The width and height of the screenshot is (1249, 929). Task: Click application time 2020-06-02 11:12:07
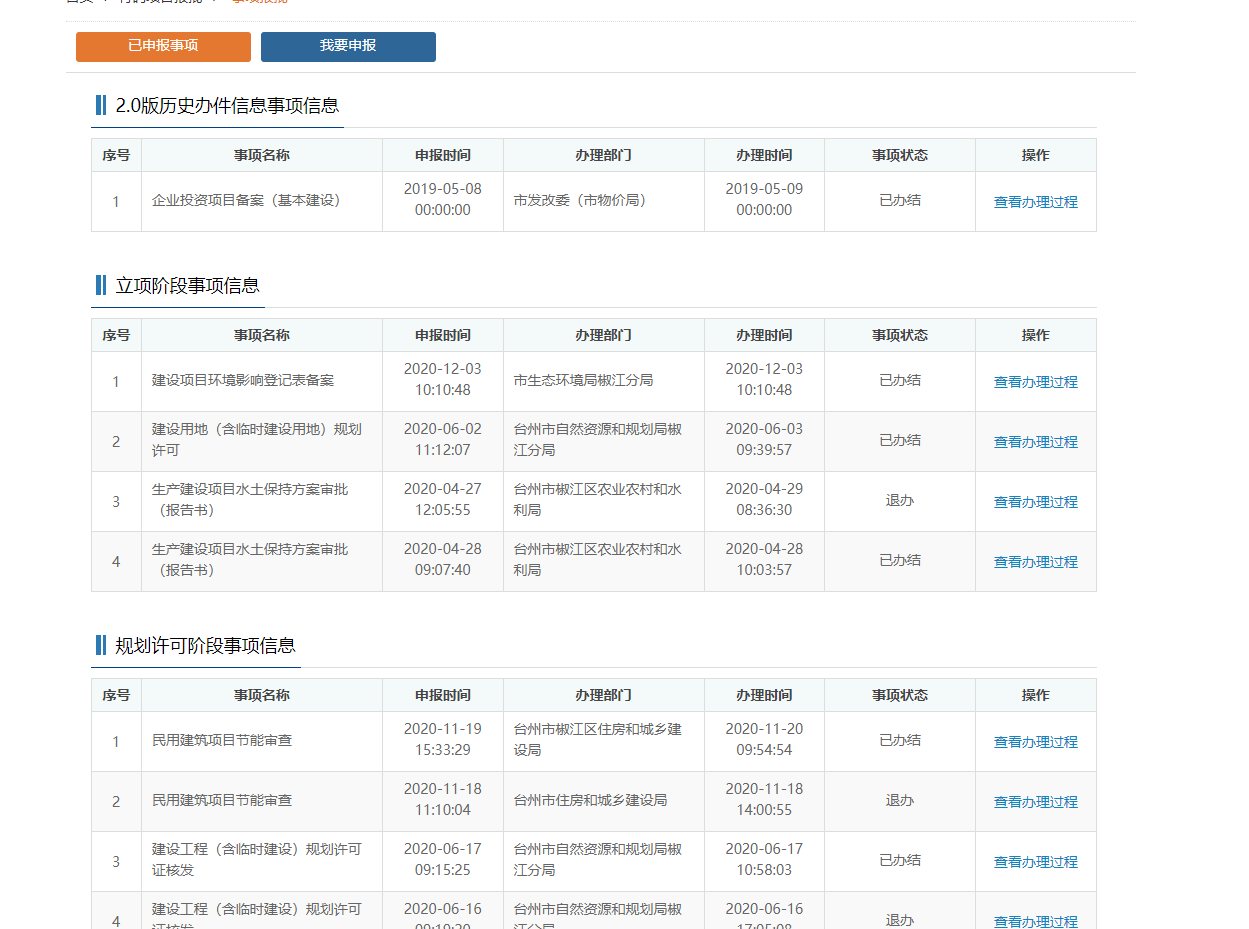click(x=443, y=439)
